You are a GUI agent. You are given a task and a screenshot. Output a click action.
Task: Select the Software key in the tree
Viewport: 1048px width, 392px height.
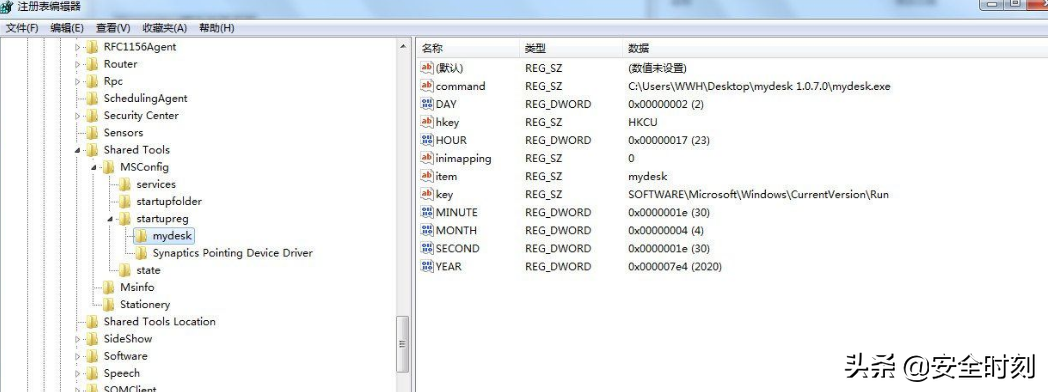click(x=126, y=357)
